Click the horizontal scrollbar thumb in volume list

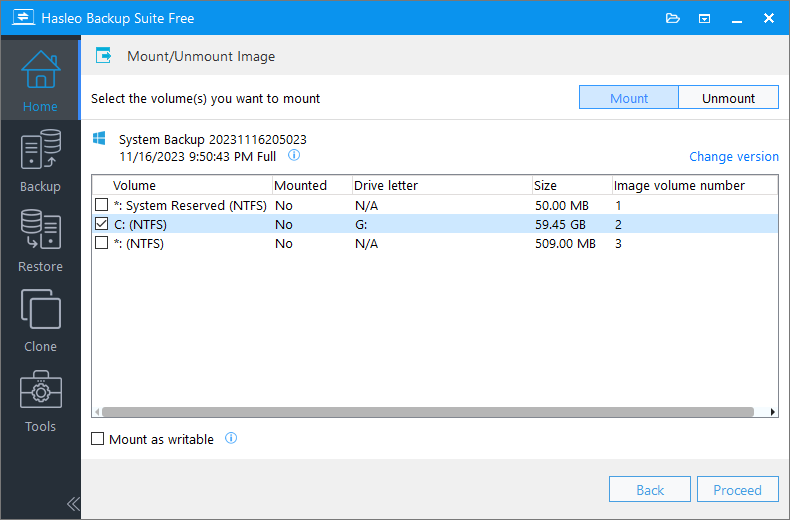[x=428, y=412]
